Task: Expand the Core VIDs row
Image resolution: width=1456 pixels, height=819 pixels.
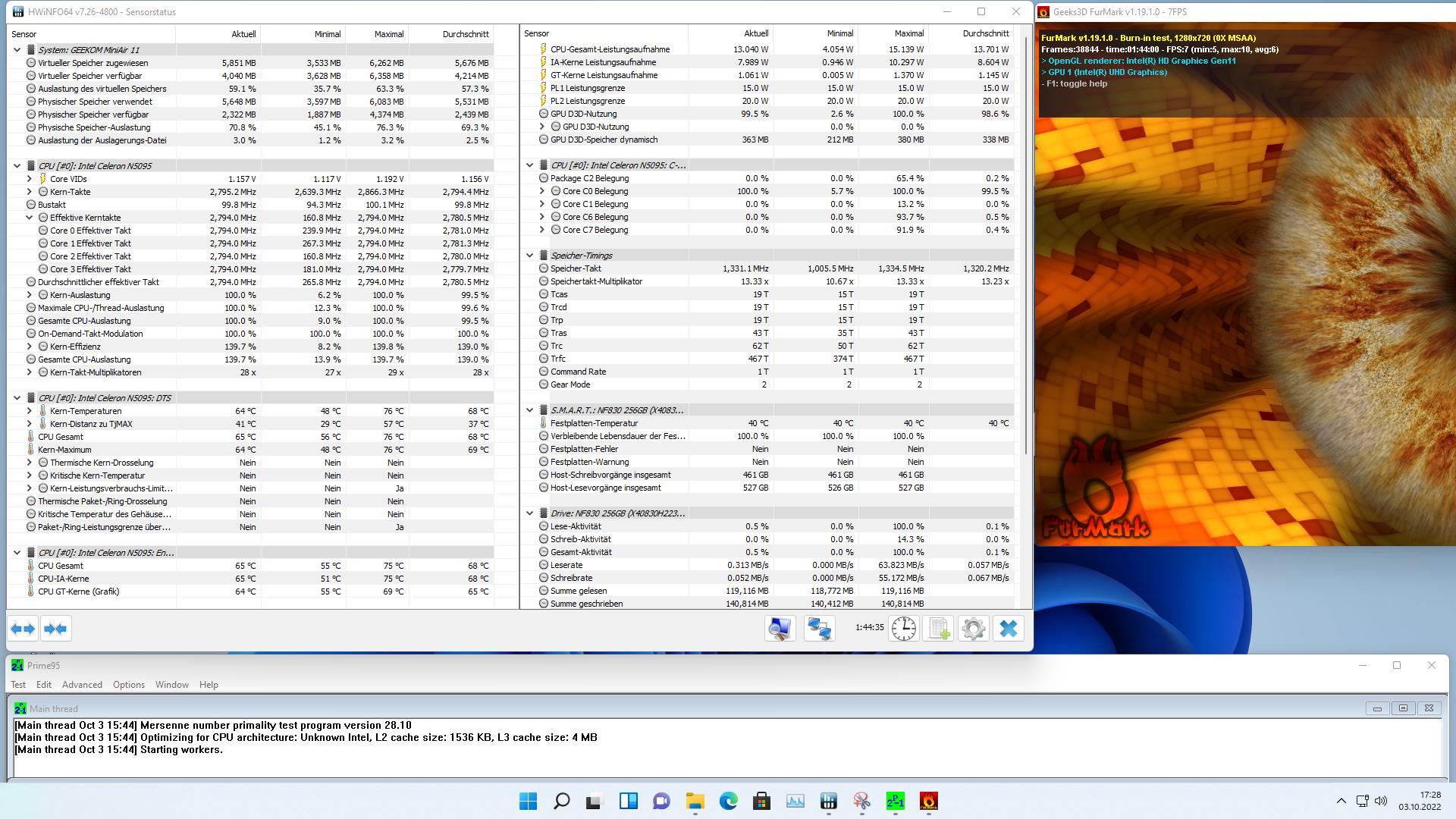Action: point(30,179)
